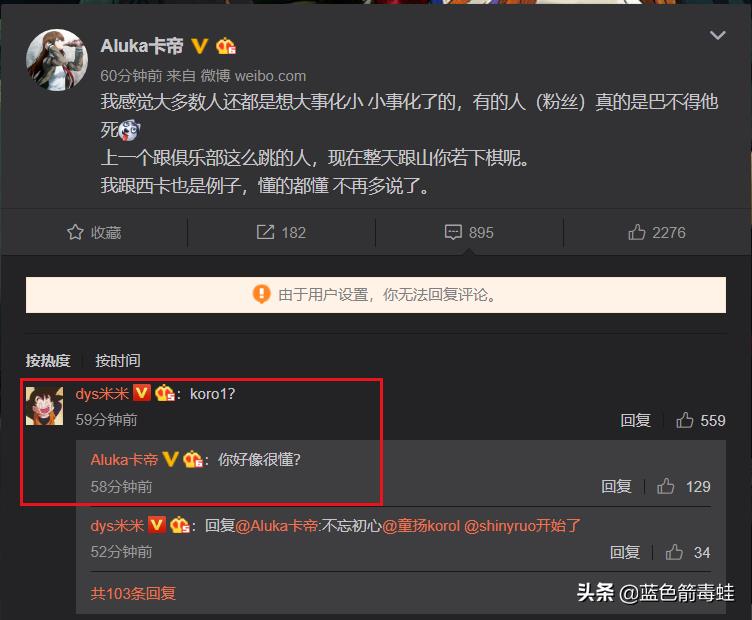Click Aluka卡帝 profile avatar
This screenshot has height=620, width=752.
pos(57,60)
